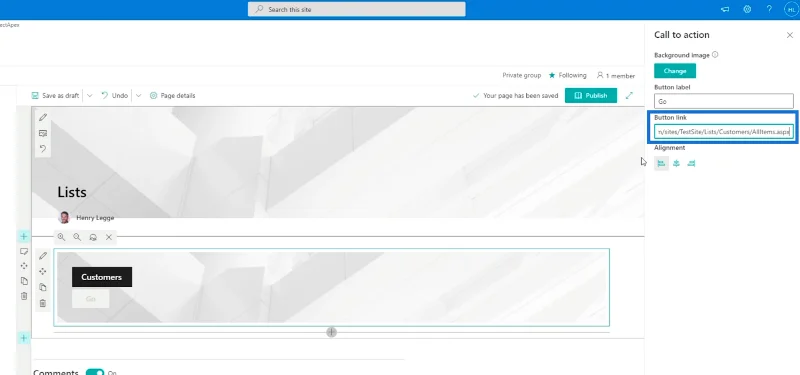Edit the Call to action web part pencil
Image resolution: width=800 pixels, height=375 pixels.
43,256
